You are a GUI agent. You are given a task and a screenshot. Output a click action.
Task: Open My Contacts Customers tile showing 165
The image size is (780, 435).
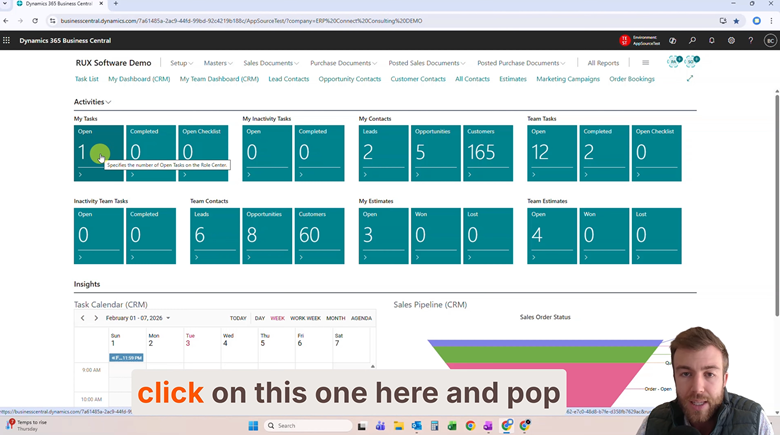pyautogui.click(x=488, y=153)
